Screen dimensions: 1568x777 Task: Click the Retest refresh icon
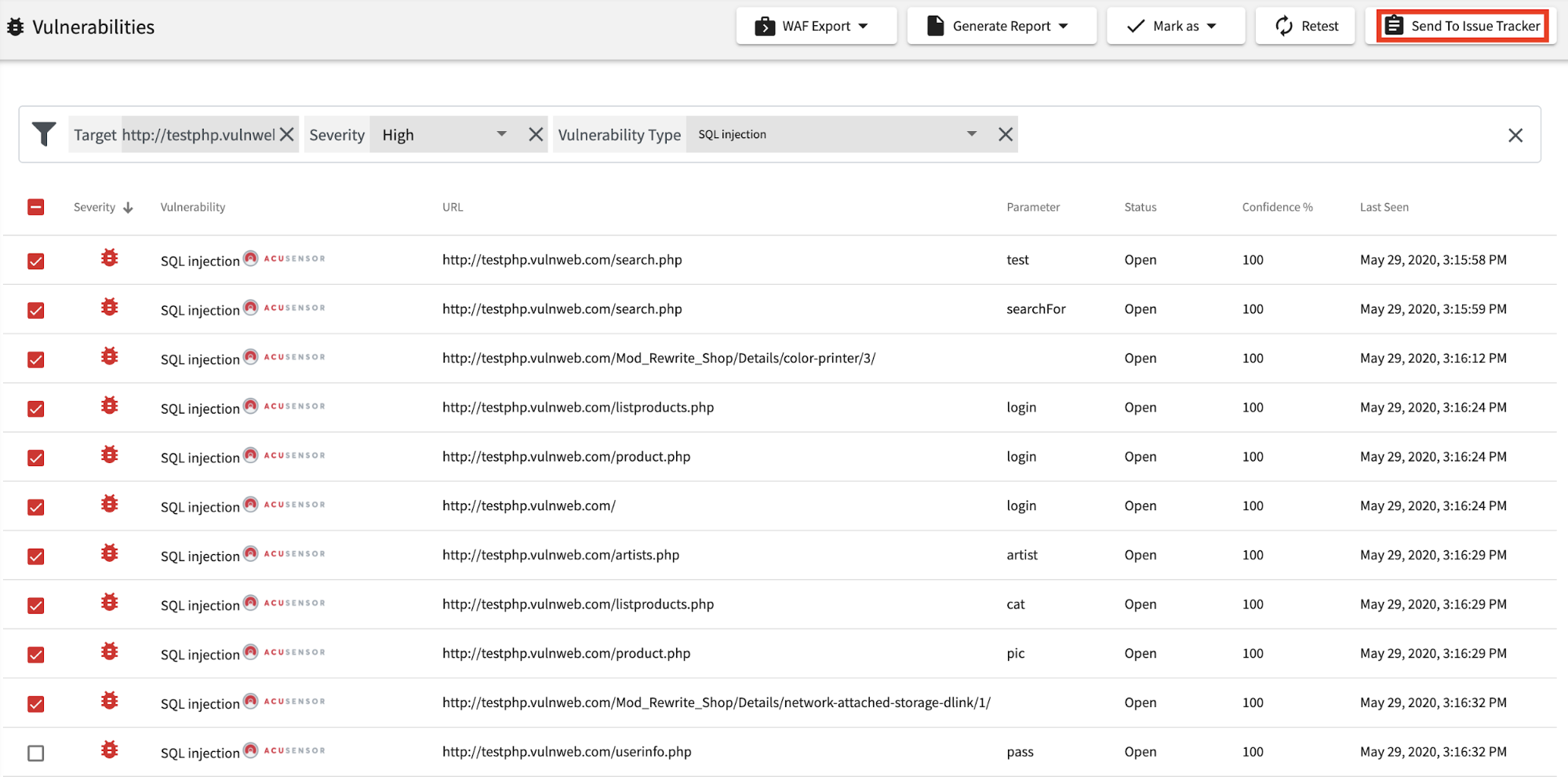(x=1284, y=26)
